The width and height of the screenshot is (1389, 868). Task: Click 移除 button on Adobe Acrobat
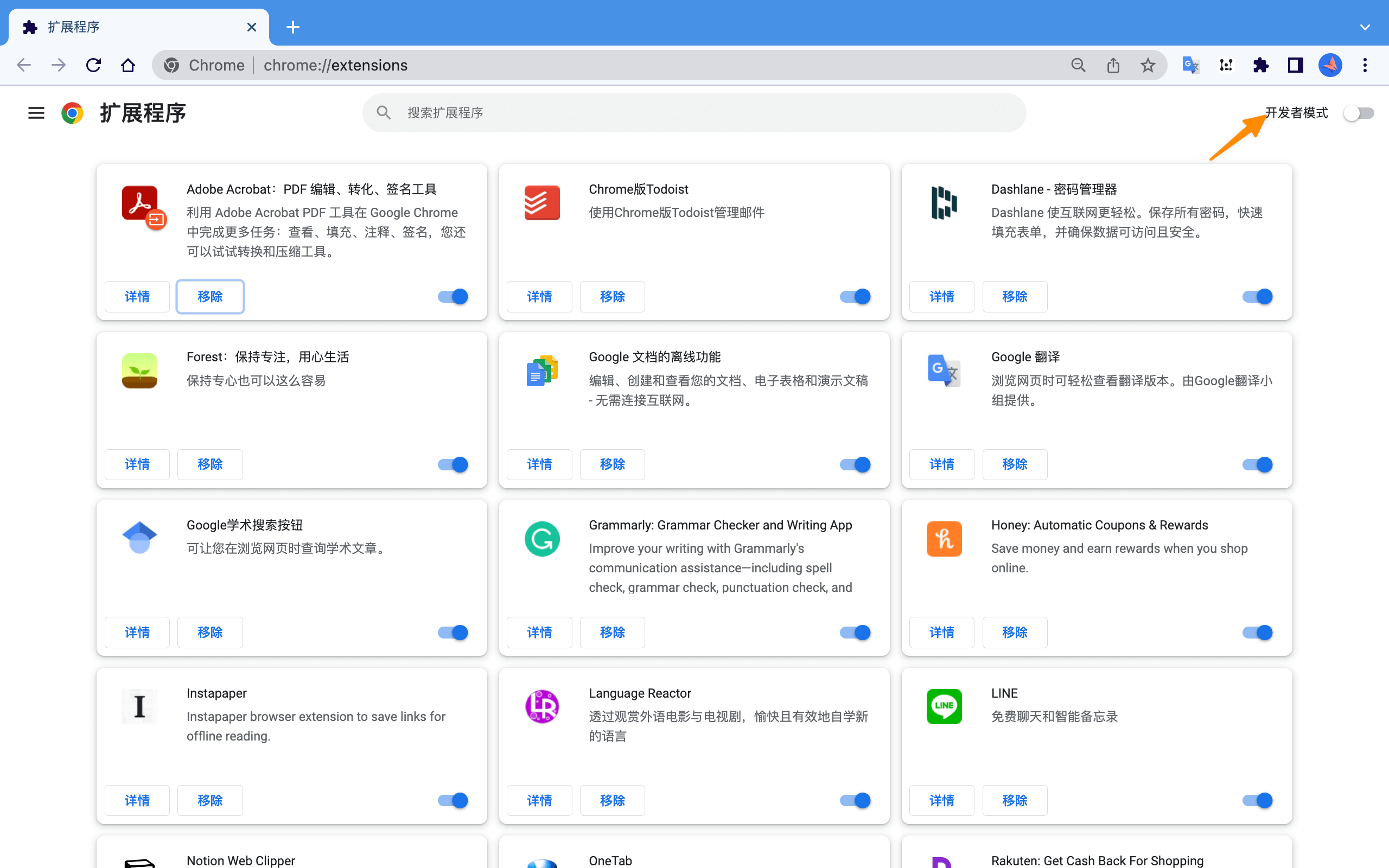[x=210, y=296]
